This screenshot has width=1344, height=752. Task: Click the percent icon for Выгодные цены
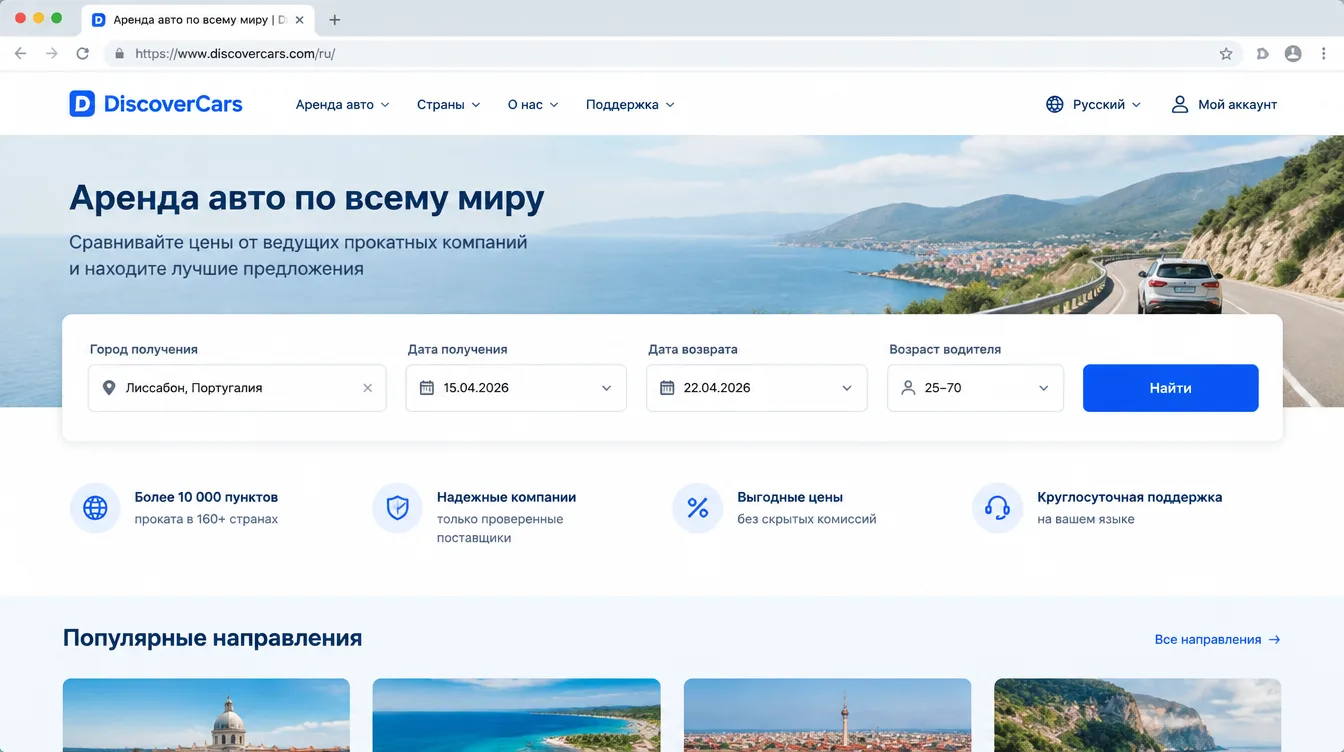point(697,508)
